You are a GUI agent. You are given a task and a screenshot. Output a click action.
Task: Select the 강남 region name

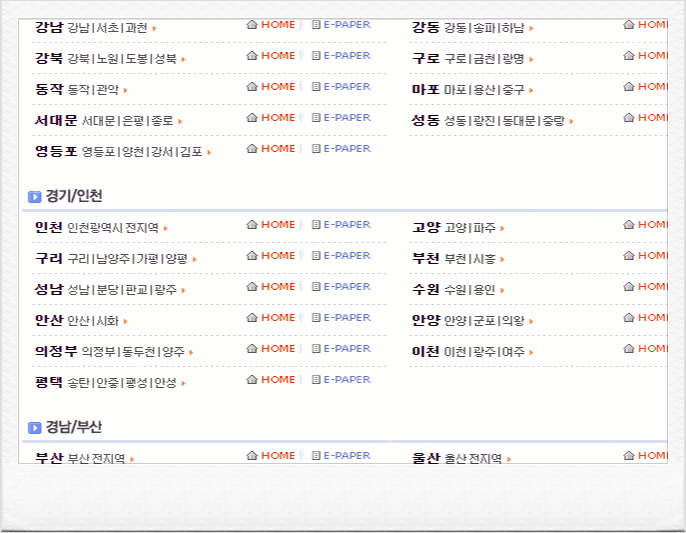49,27
